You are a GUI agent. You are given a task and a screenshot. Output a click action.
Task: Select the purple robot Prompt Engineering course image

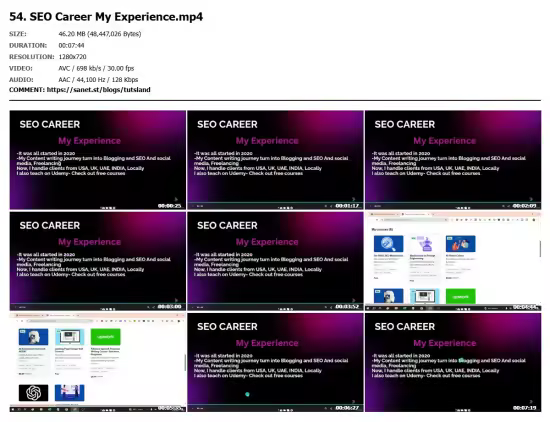pos(424,244)
